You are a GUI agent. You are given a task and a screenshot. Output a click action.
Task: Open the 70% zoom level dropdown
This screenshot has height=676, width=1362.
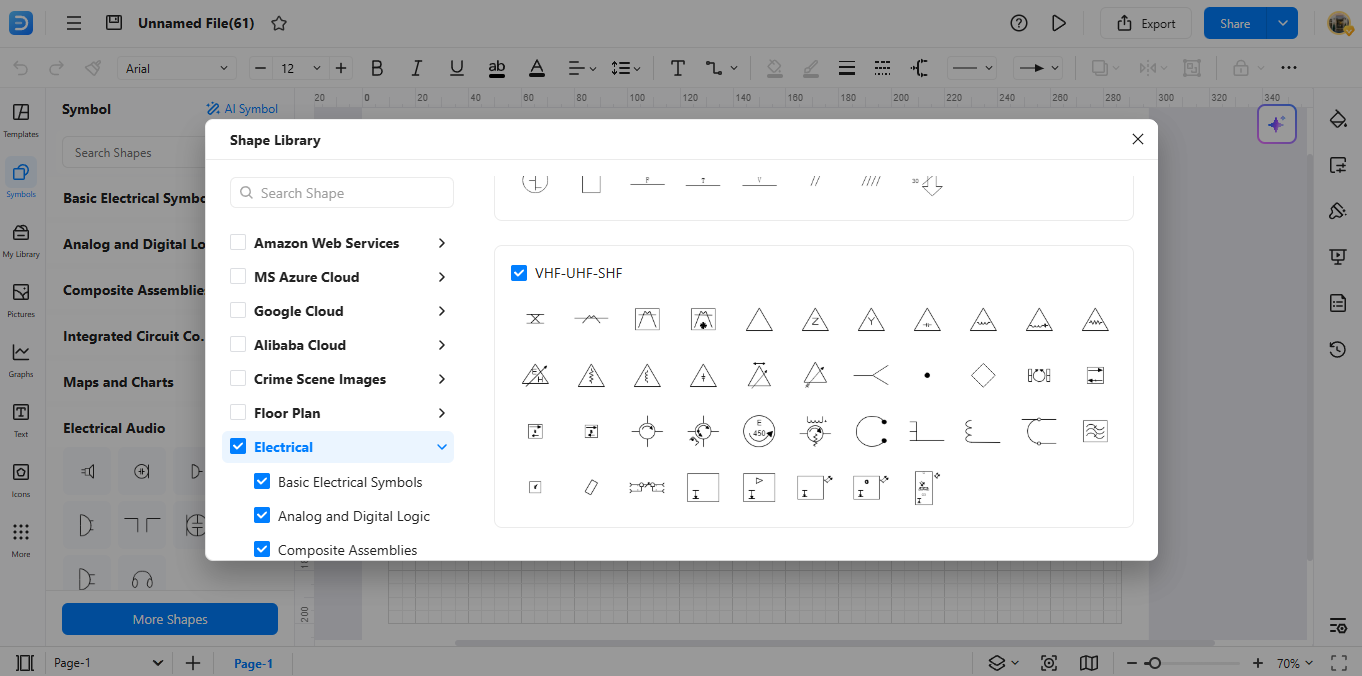tap(1295, 663)
